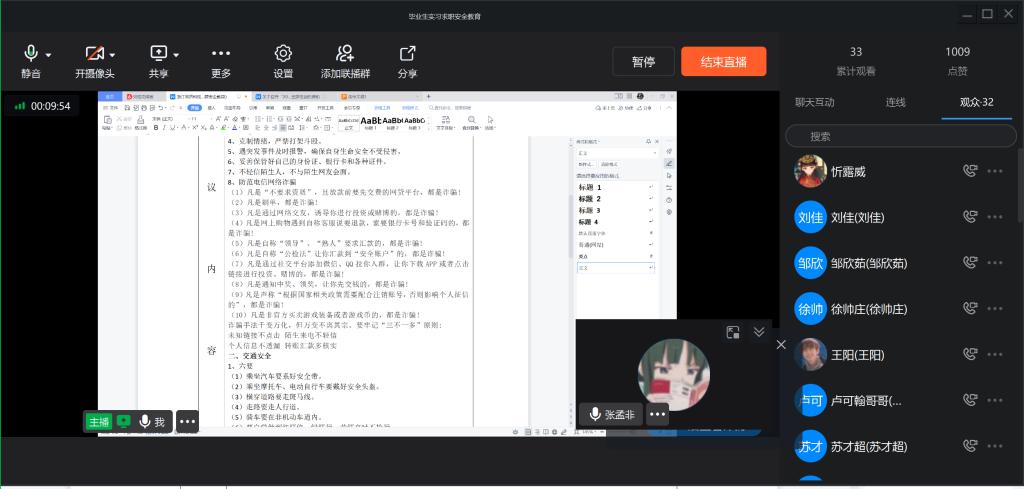The width and height of the screenshot is (1024, 489).
Task: Expand the arrow beside 静音
Action: click(49, 54)
